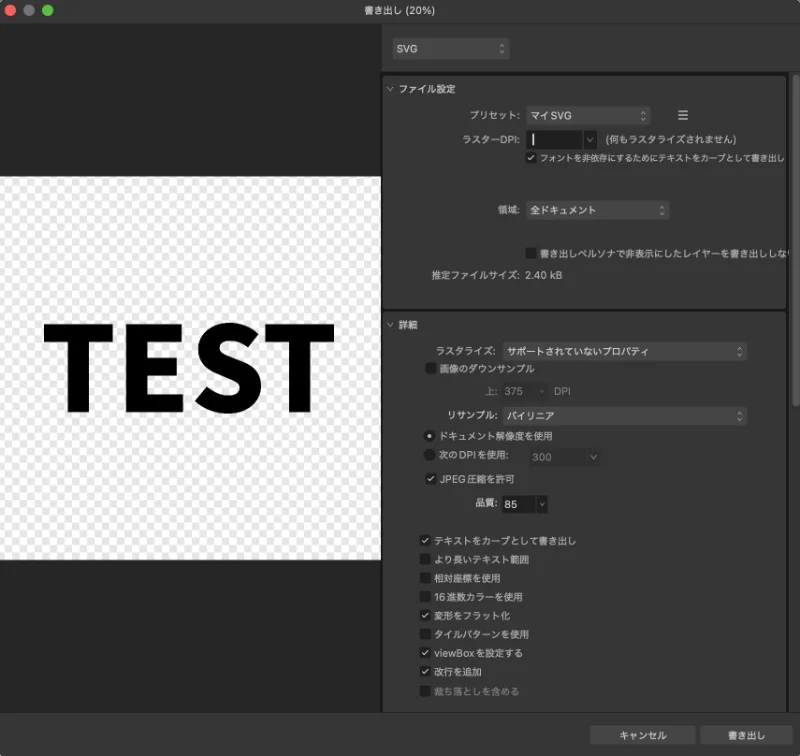Toggle フォントを非依存にするためにテキストをカーブとして書き出し checkbox
This screenshot has width=800, height=756.
[x=531, y=158]
